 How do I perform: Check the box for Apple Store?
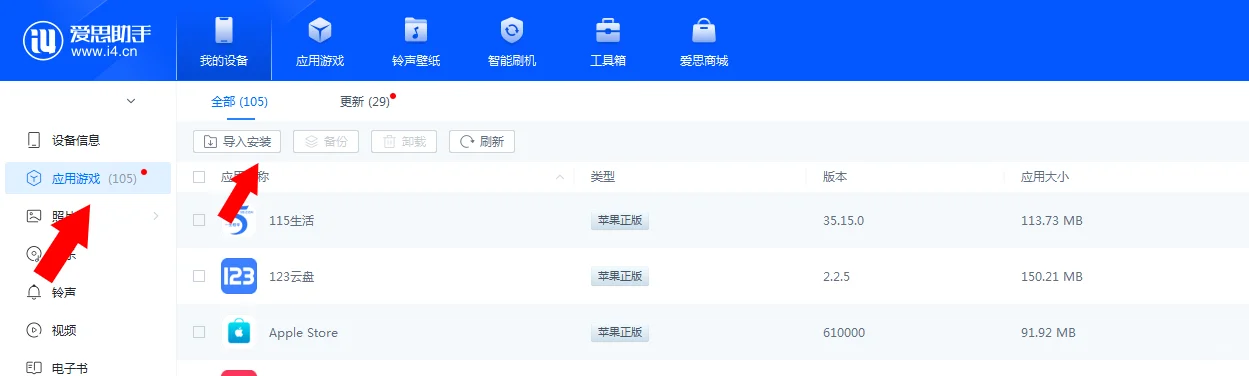pyautogui.click(x=199, y=332)
